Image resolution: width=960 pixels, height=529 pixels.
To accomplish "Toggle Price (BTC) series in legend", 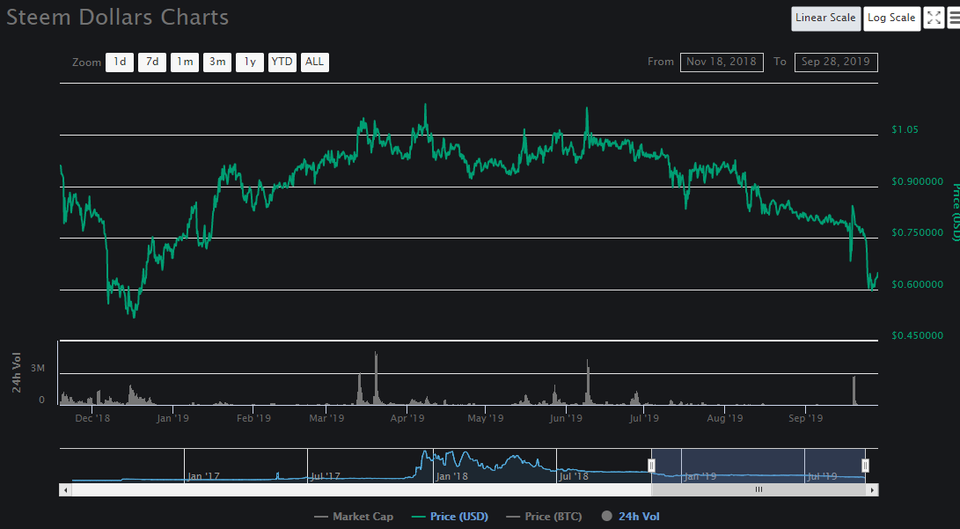I will click(x=544, y=517).
